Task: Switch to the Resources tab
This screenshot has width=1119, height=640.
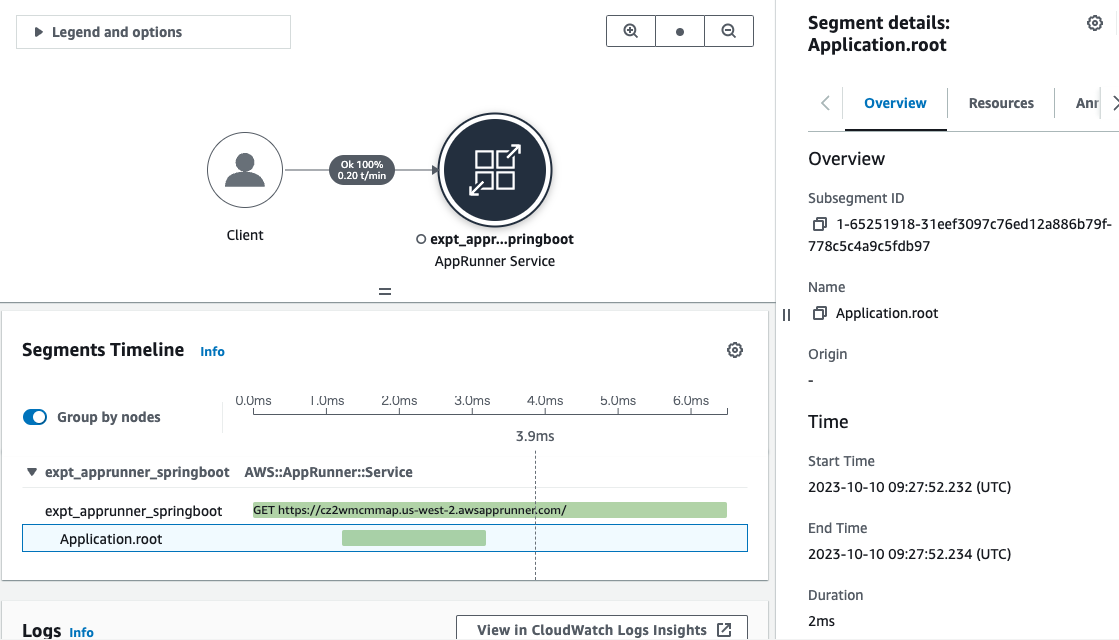Action: click(x=1001, y=103)
